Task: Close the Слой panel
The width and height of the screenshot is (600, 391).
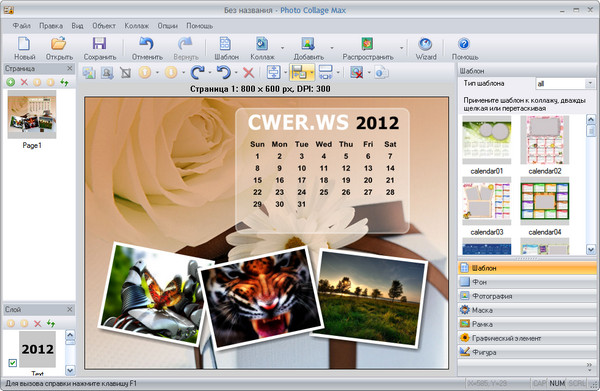Action: click(70, 309)
